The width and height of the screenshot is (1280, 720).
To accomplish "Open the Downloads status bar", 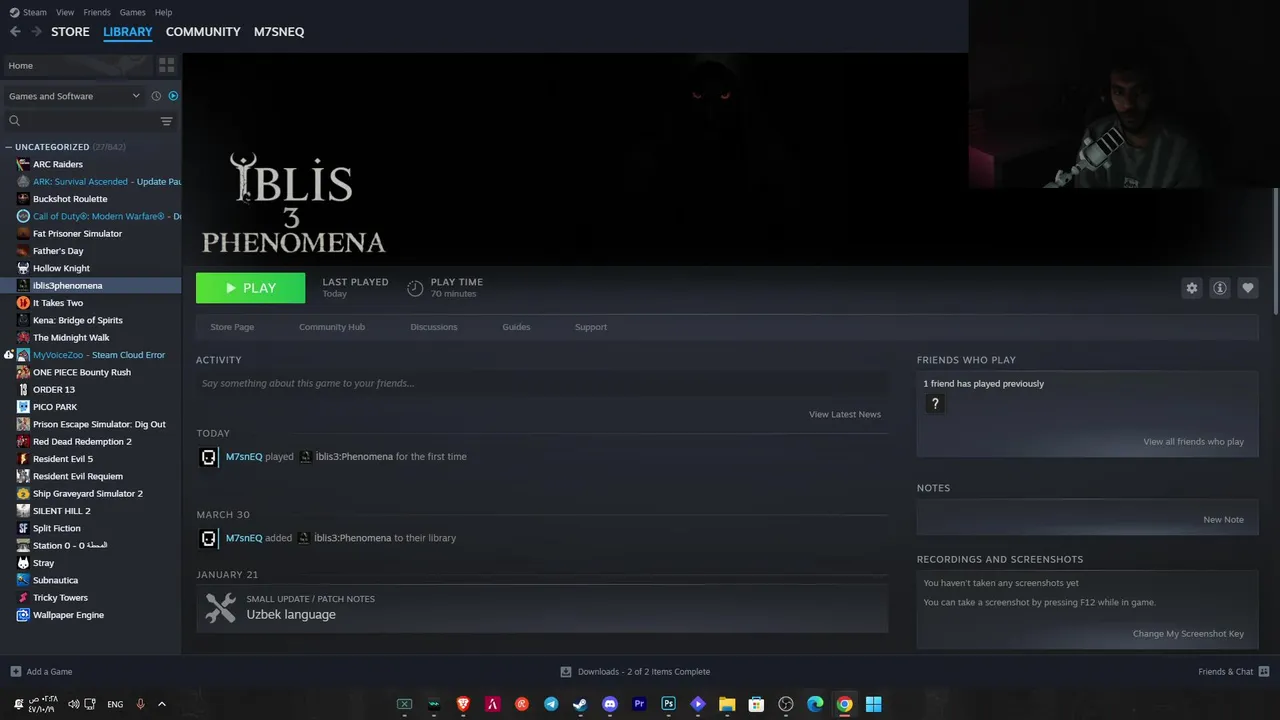I will tap(635, 671).
